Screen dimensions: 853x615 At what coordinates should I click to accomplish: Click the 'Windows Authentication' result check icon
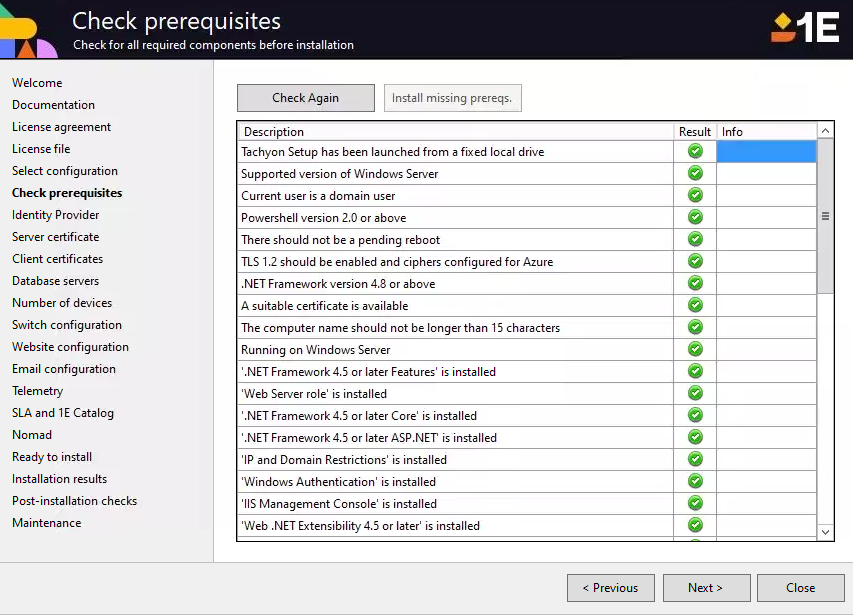[695, 482]
